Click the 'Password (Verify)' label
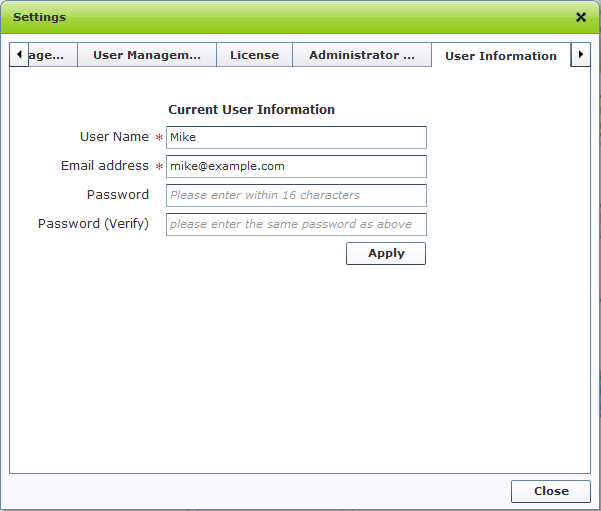Viewport: 601px width, 511px height. point(93,223)
